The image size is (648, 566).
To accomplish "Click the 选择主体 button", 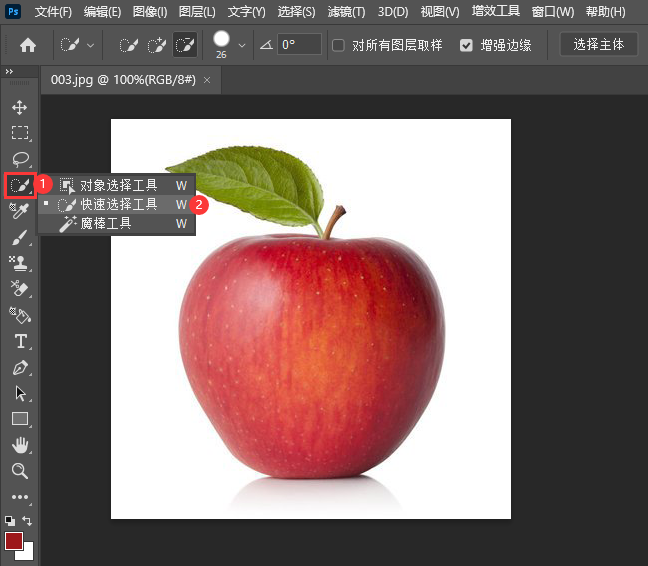I will click(x=598, y=45).
